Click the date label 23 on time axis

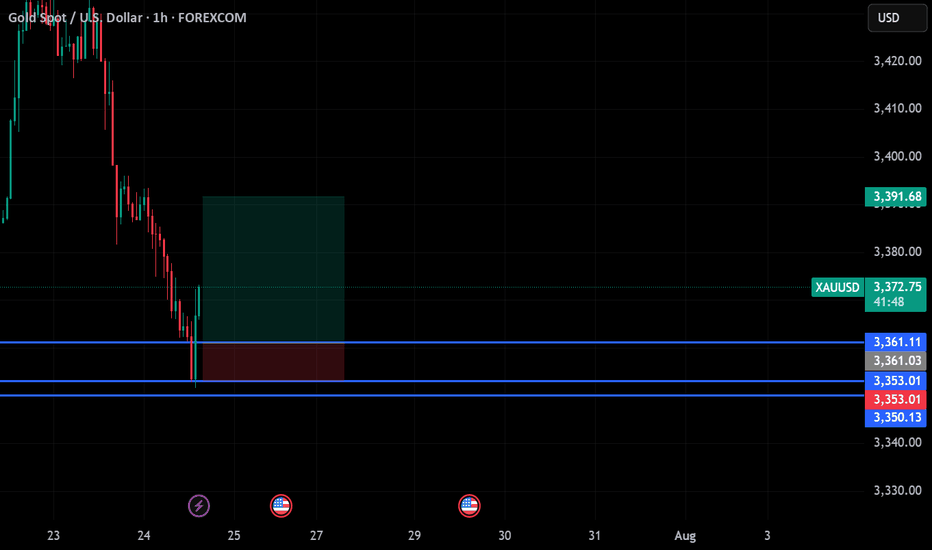coord(53,536)
